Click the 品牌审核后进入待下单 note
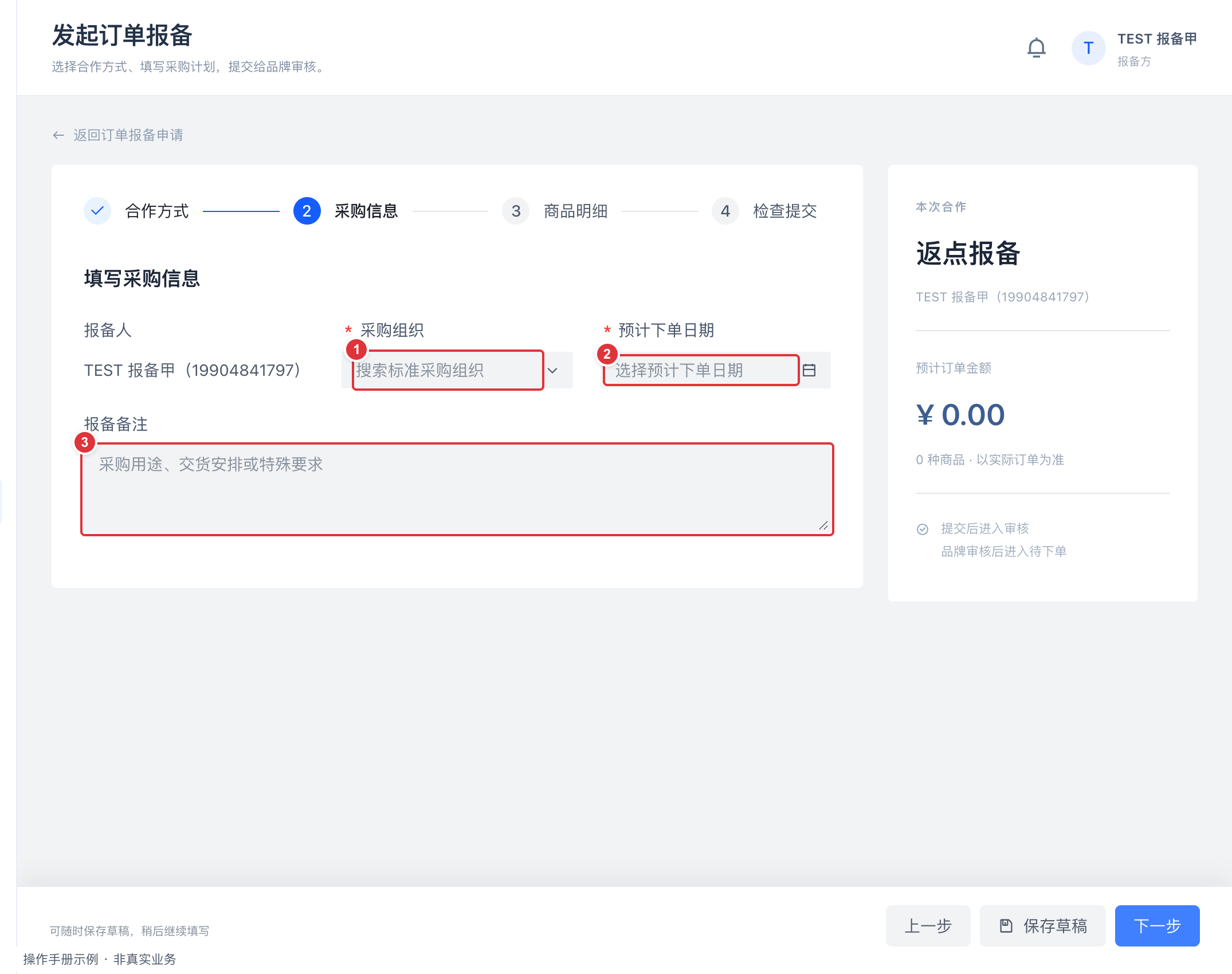This screenshot has width=1232, height=974. 1003,551
